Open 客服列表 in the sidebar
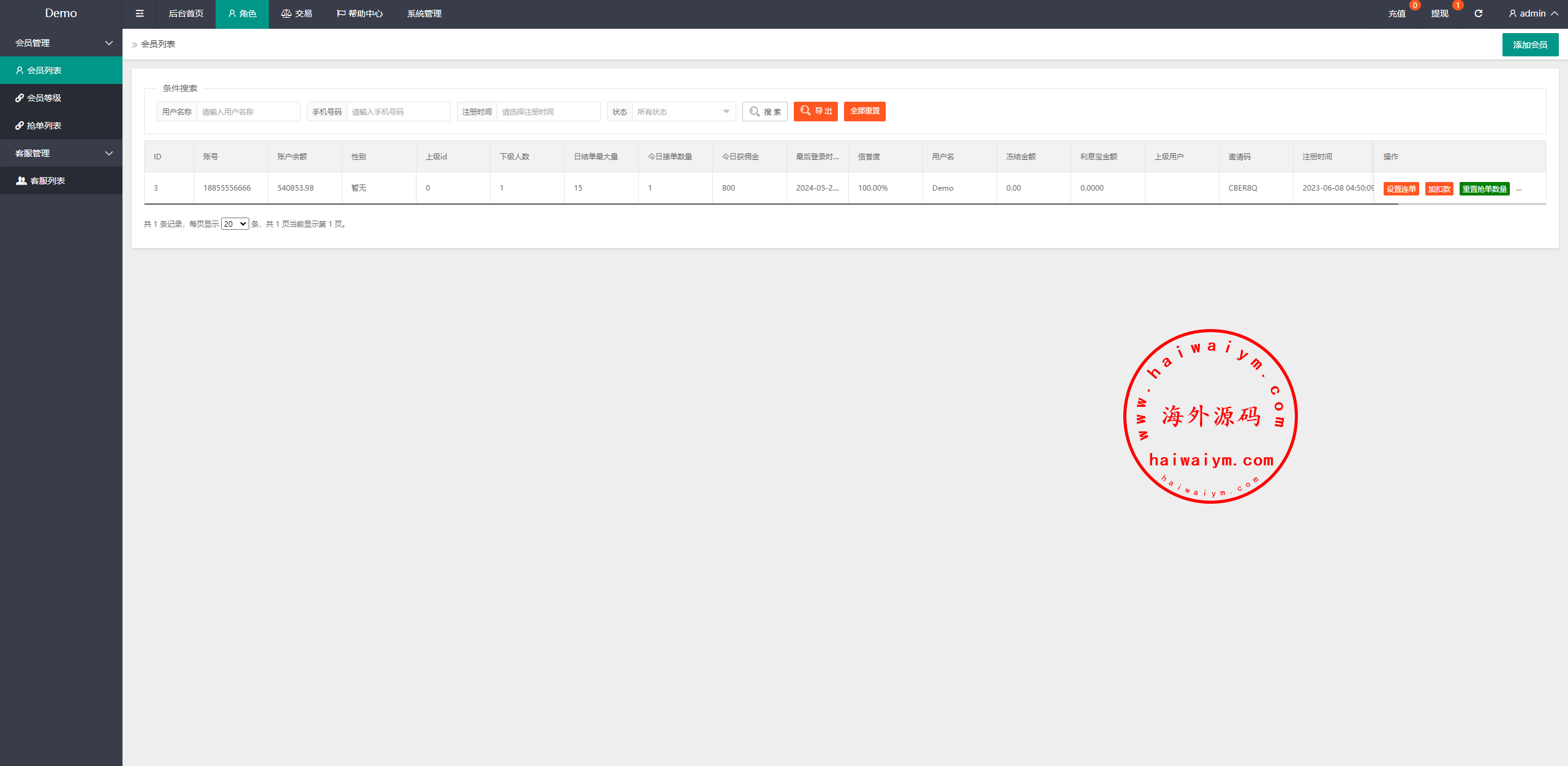 coord(47,181)
